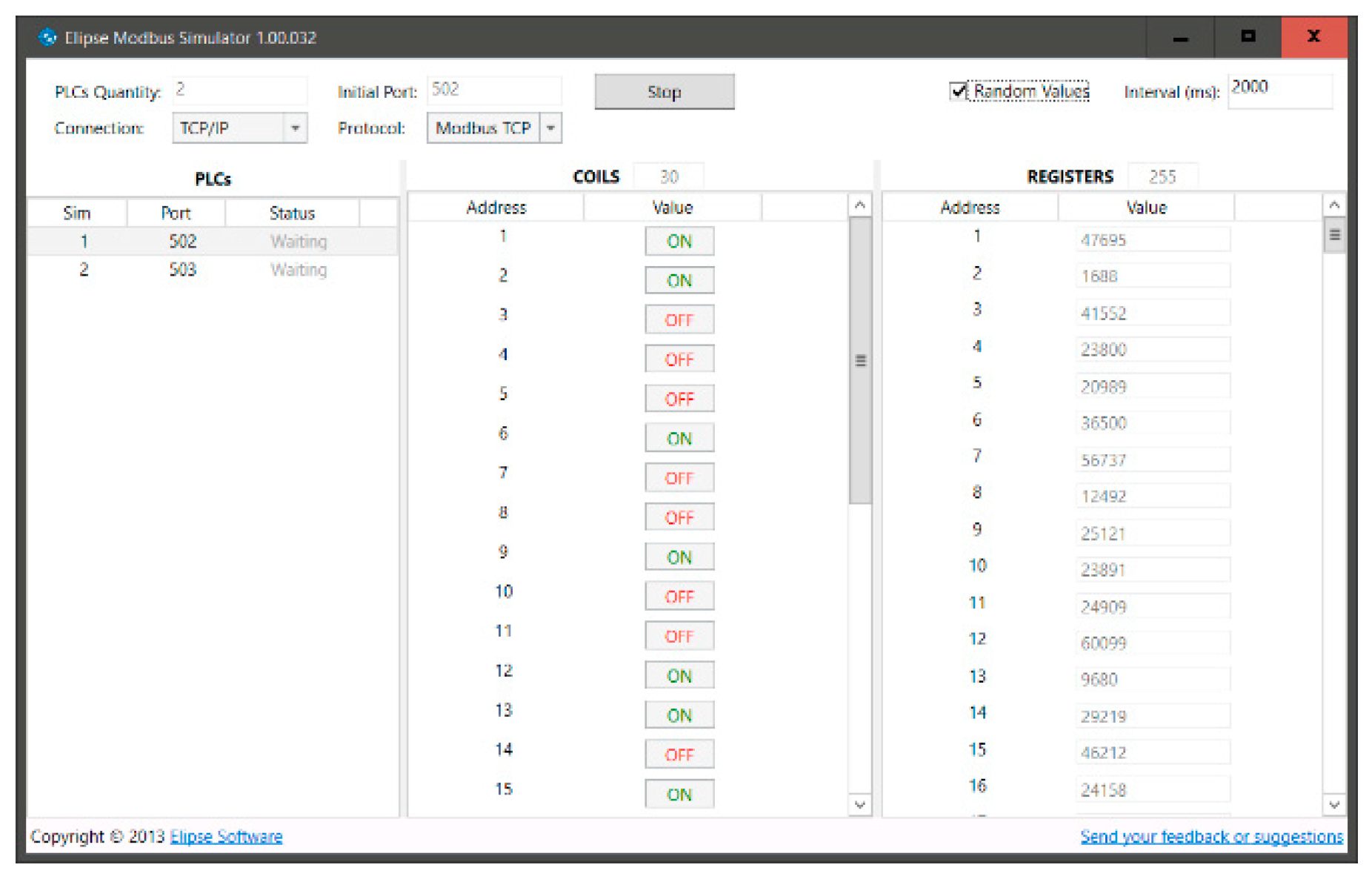Click scroll-down arrow in the Coils list

(x=859, y=804)
